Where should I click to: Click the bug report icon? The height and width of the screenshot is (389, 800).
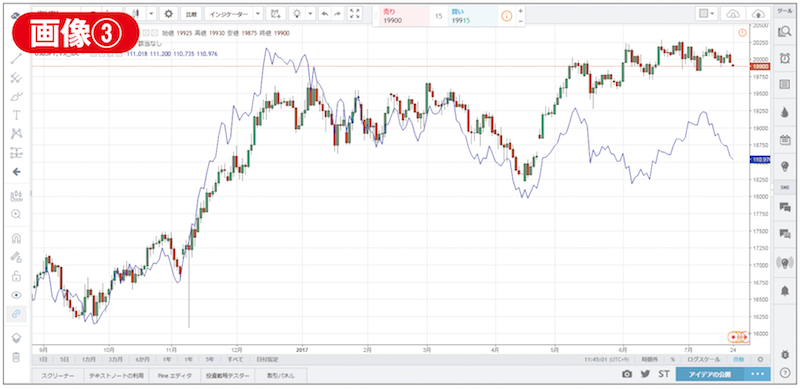pos(785,353)
